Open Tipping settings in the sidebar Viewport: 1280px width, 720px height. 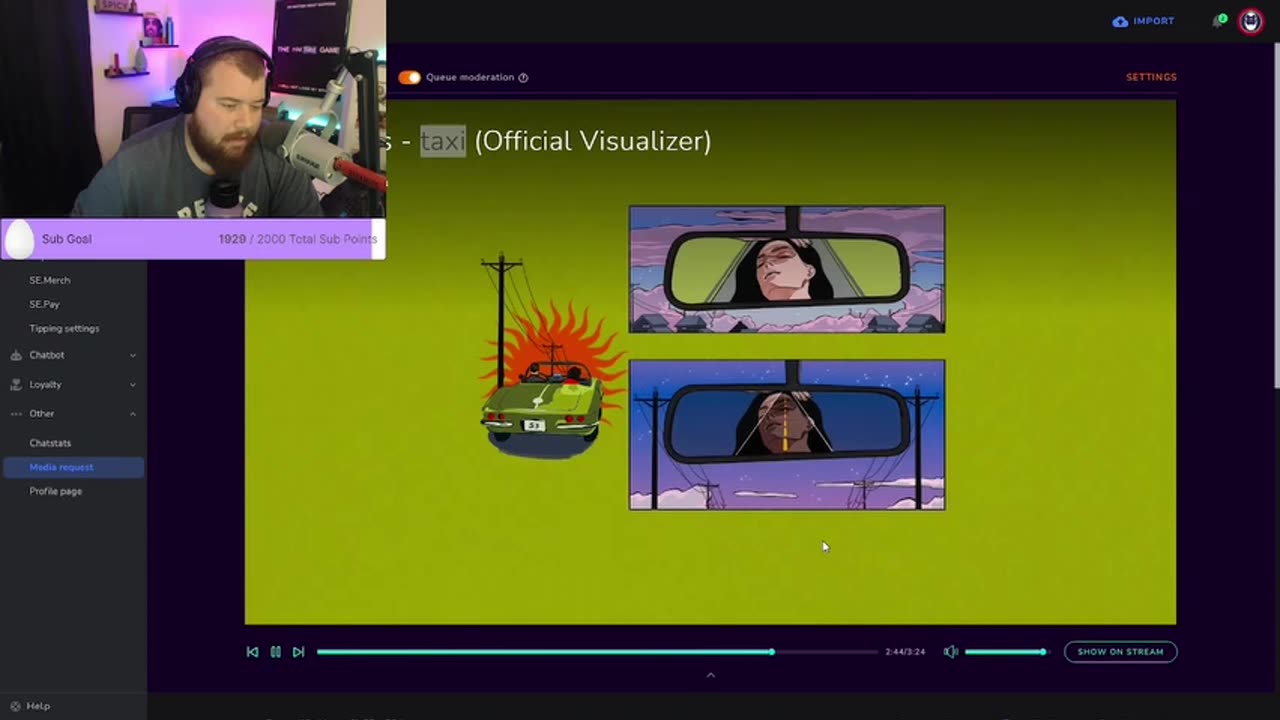tap(64, 328)
